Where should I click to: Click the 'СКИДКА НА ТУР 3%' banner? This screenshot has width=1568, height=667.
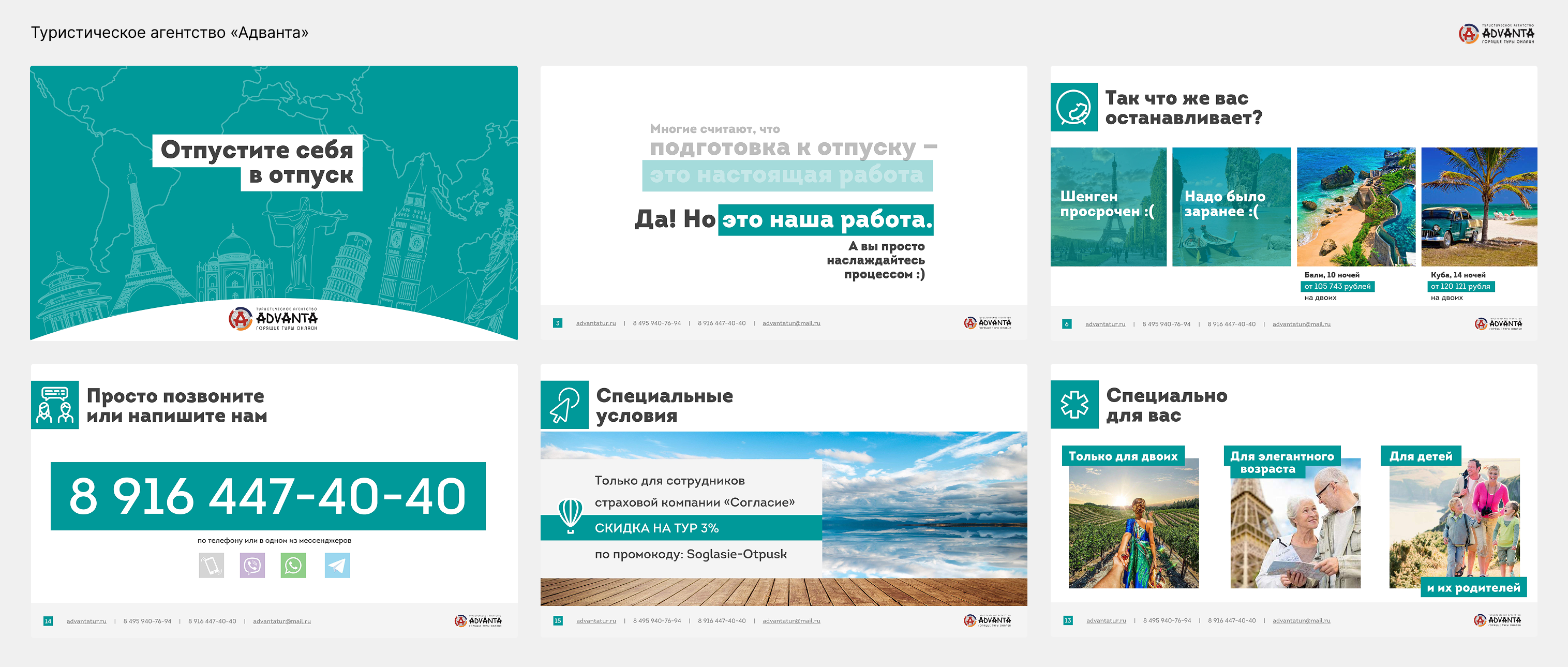coord(681,528)
